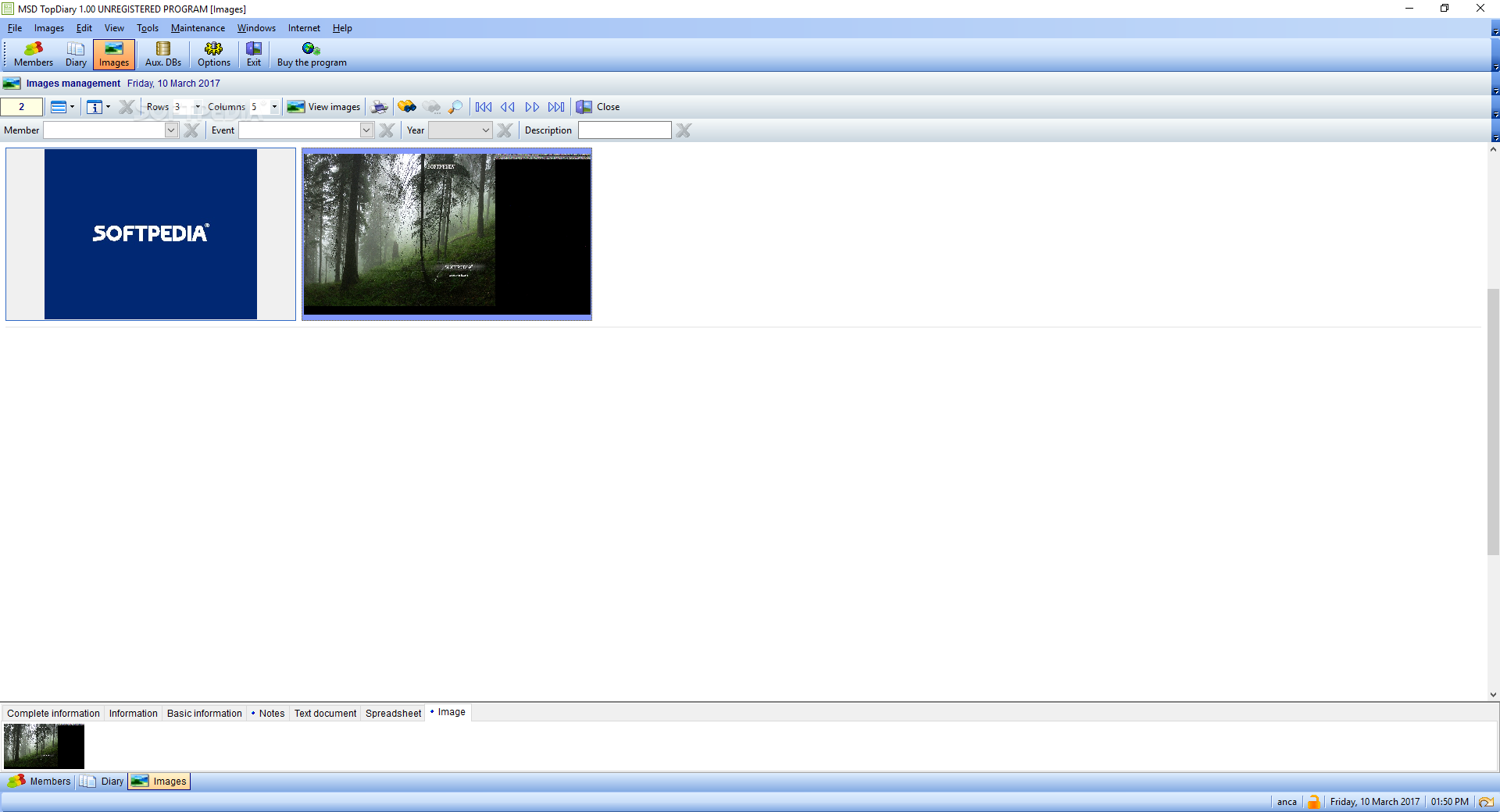Click the greyed binoculars icon
The width and height of the screenshot is (1500, 812).
click(x=431, y=107)
